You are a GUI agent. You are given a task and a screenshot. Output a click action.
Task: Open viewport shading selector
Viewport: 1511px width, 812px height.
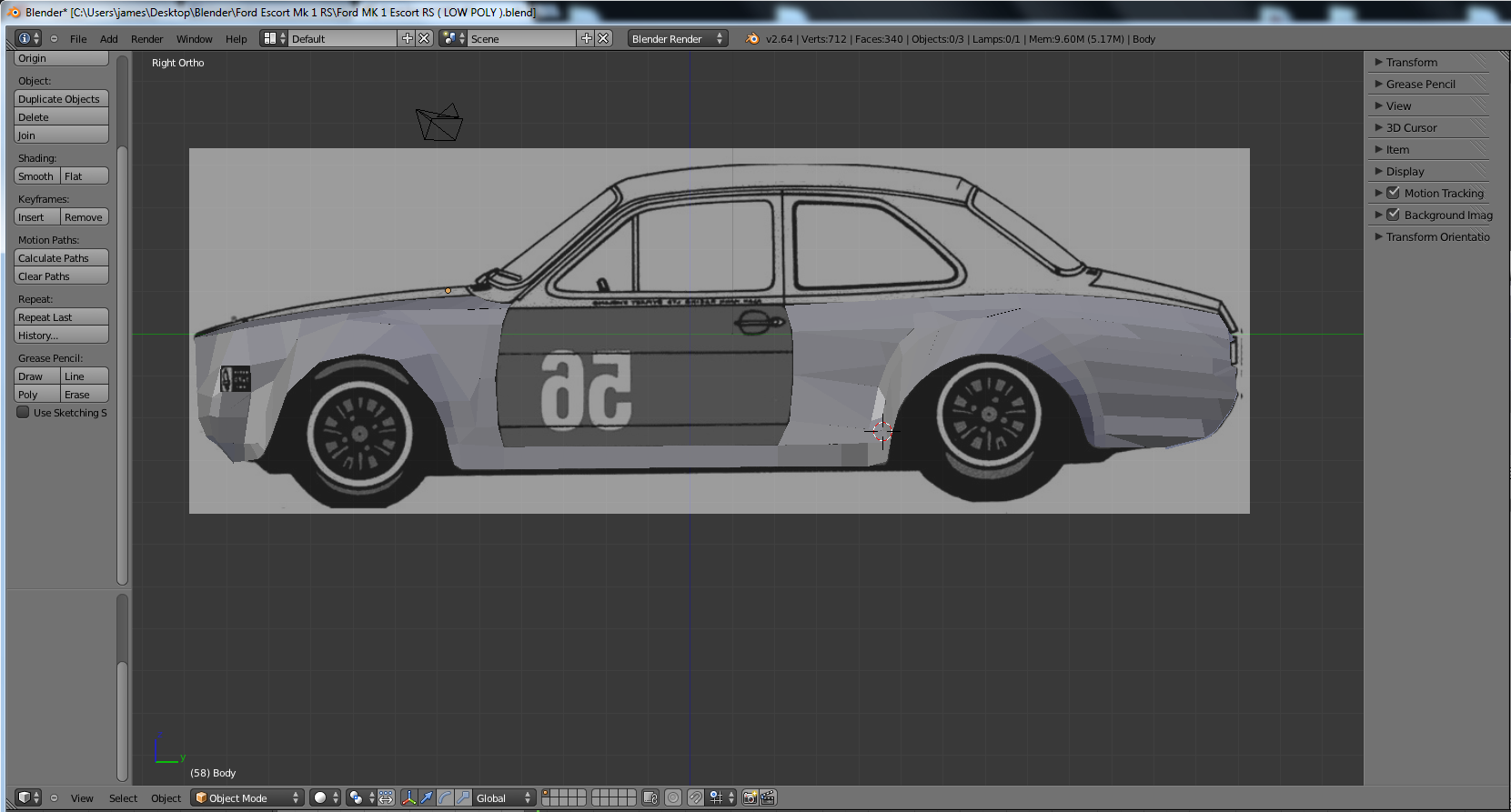tap(325, 797)
